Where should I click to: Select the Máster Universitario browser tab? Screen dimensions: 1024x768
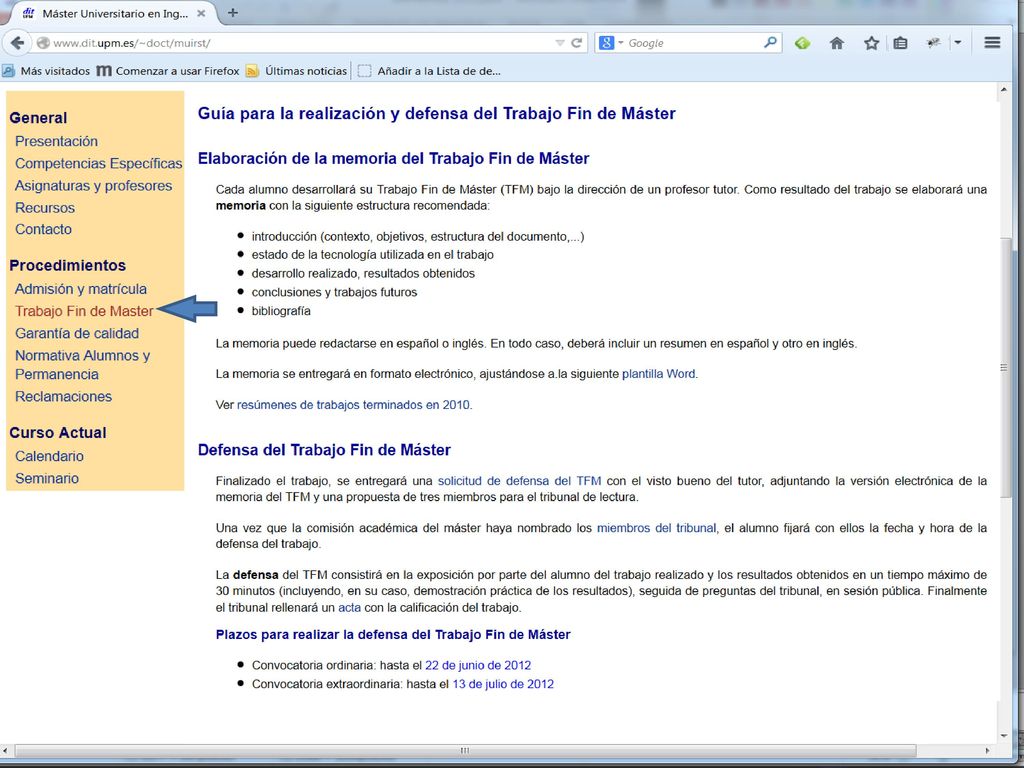pos(114,13)
